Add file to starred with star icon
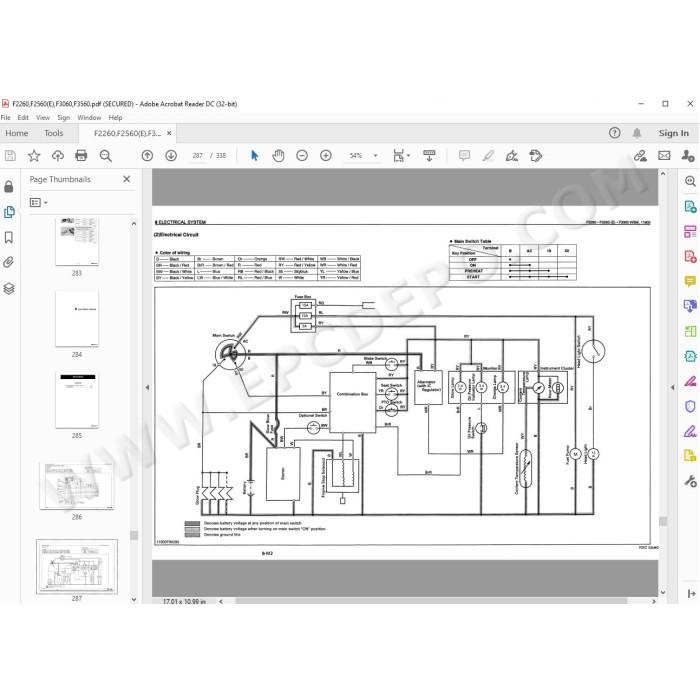This screenshot has height=700, width=700. click(34, 156)
